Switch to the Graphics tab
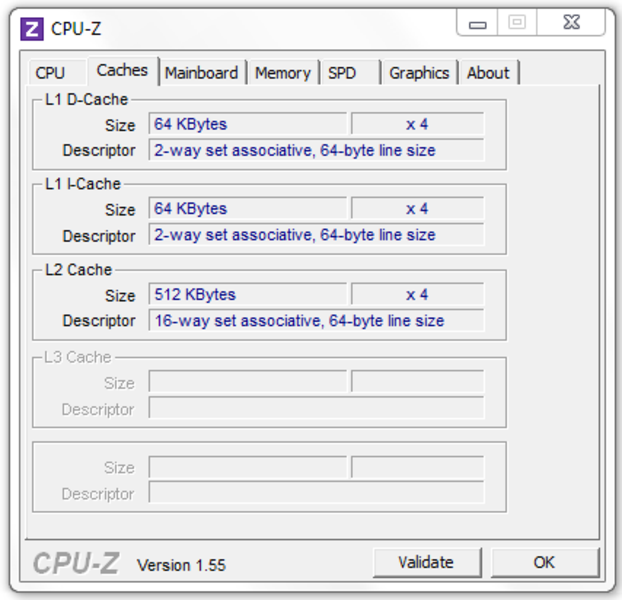Viewport: 622px width, 600px height. pos(419,73)
